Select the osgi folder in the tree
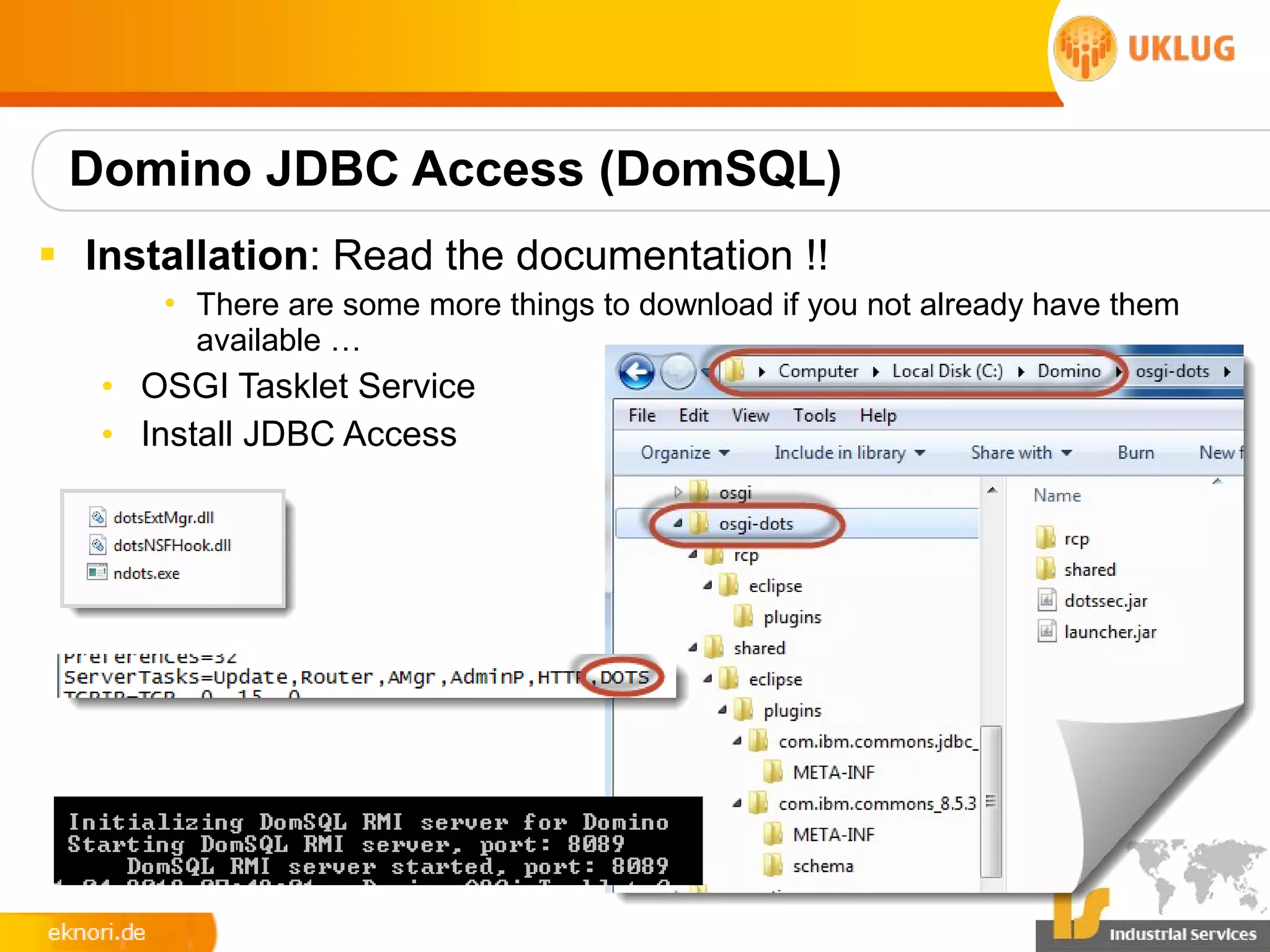Screen dimensions: 1270x952 (735, 493)
